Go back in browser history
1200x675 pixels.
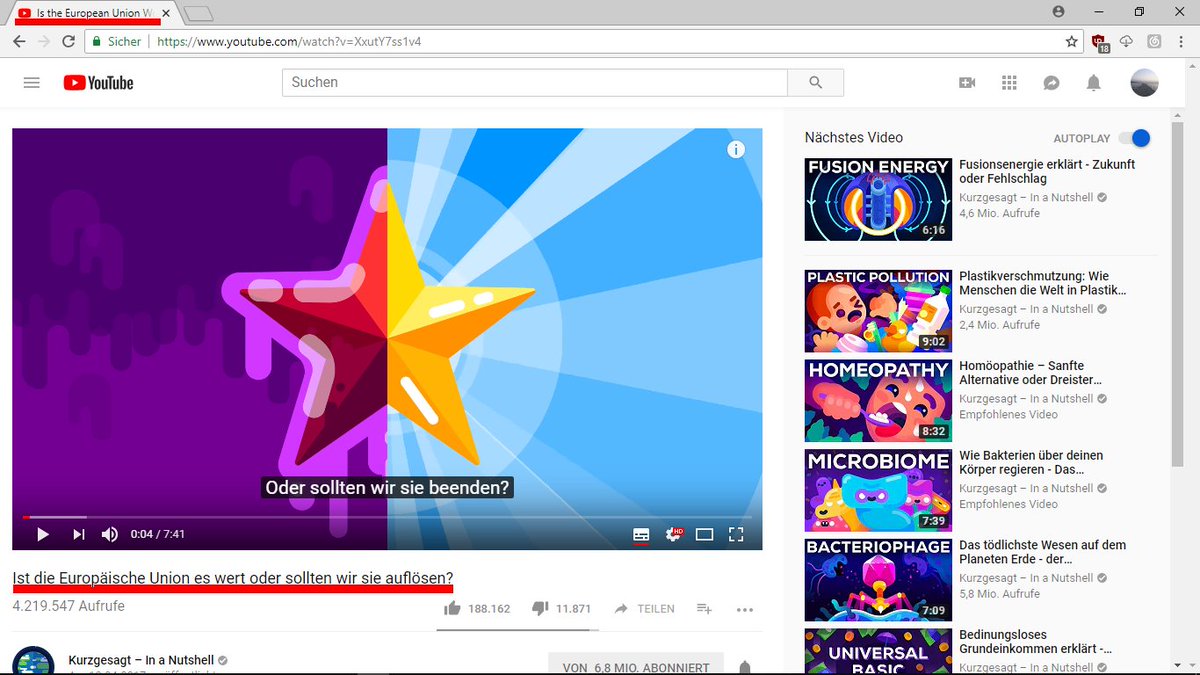click(x=19, y=42)
